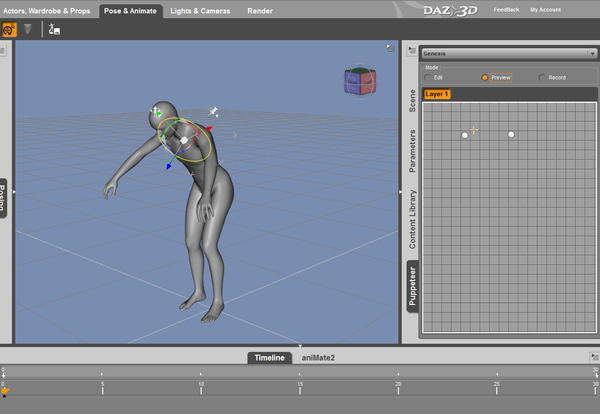Click the pin icon above the shoulder

tap(214, 112)
